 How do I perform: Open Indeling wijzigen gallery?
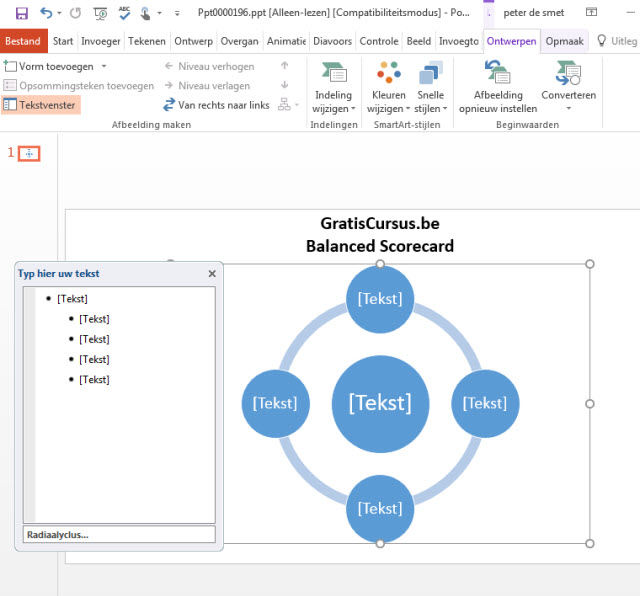point(333,88)
